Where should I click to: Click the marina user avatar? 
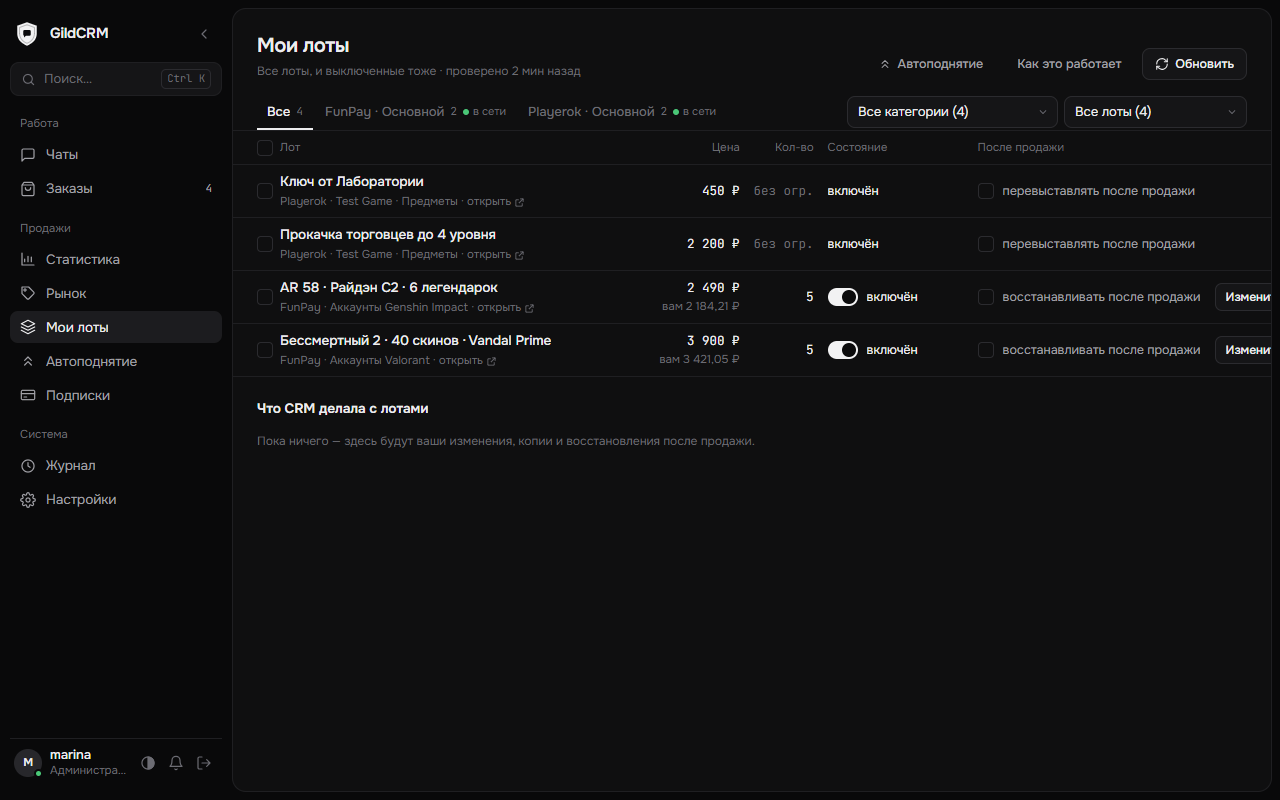tap(28, 763)
